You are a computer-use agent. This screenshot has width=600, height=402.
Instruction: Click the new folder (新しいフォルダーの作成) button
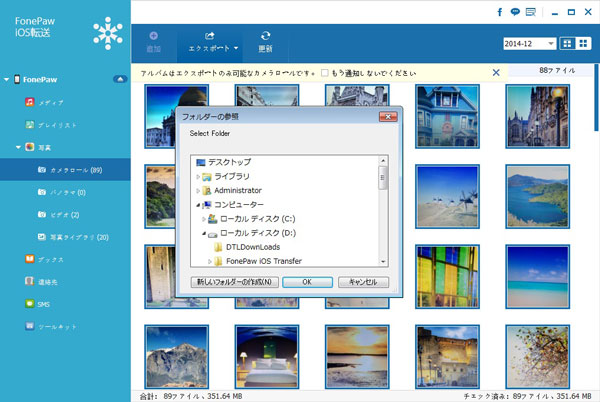[235, 282]
